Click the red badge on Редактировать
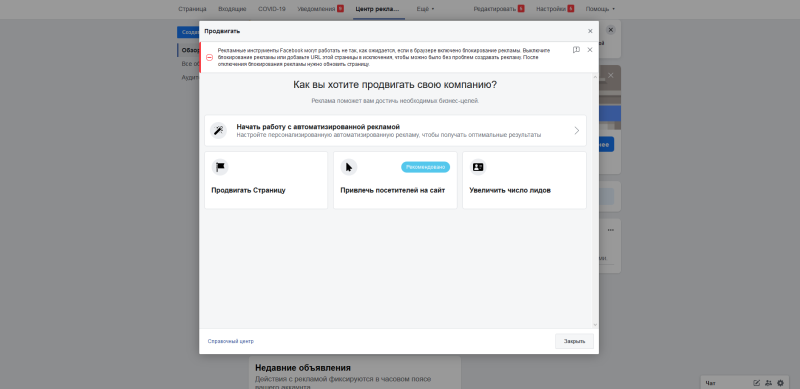The width and height of the screenshot is (800, 389). pos(521,9)
